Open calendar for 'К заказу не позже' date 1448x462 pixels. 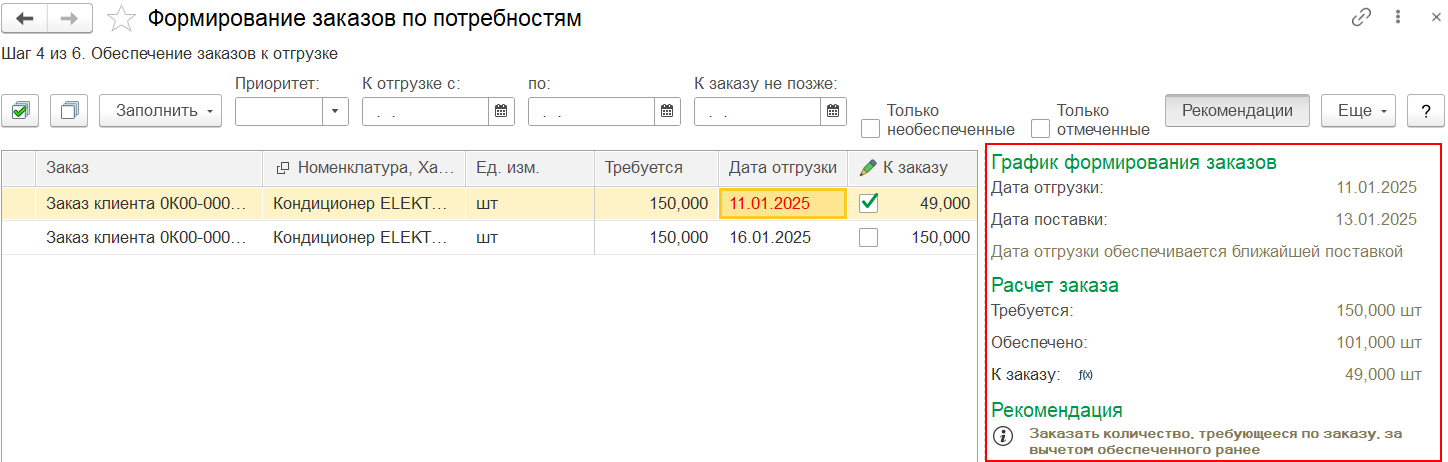pyautogui.click(x=833, y=111)
